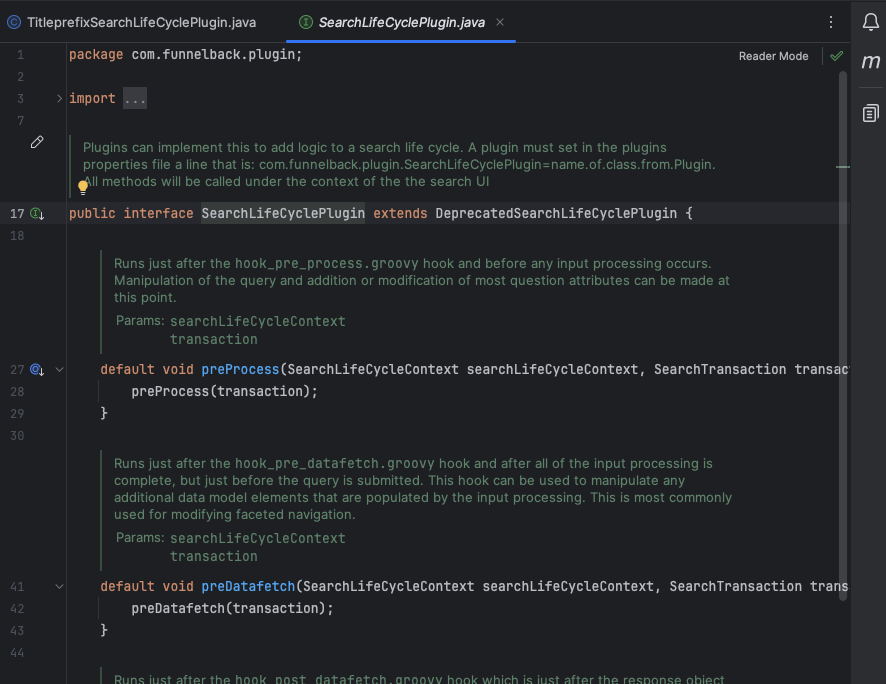
Task: Collapse the preDatafetch method with its chevron
Action: pos(58,586)
